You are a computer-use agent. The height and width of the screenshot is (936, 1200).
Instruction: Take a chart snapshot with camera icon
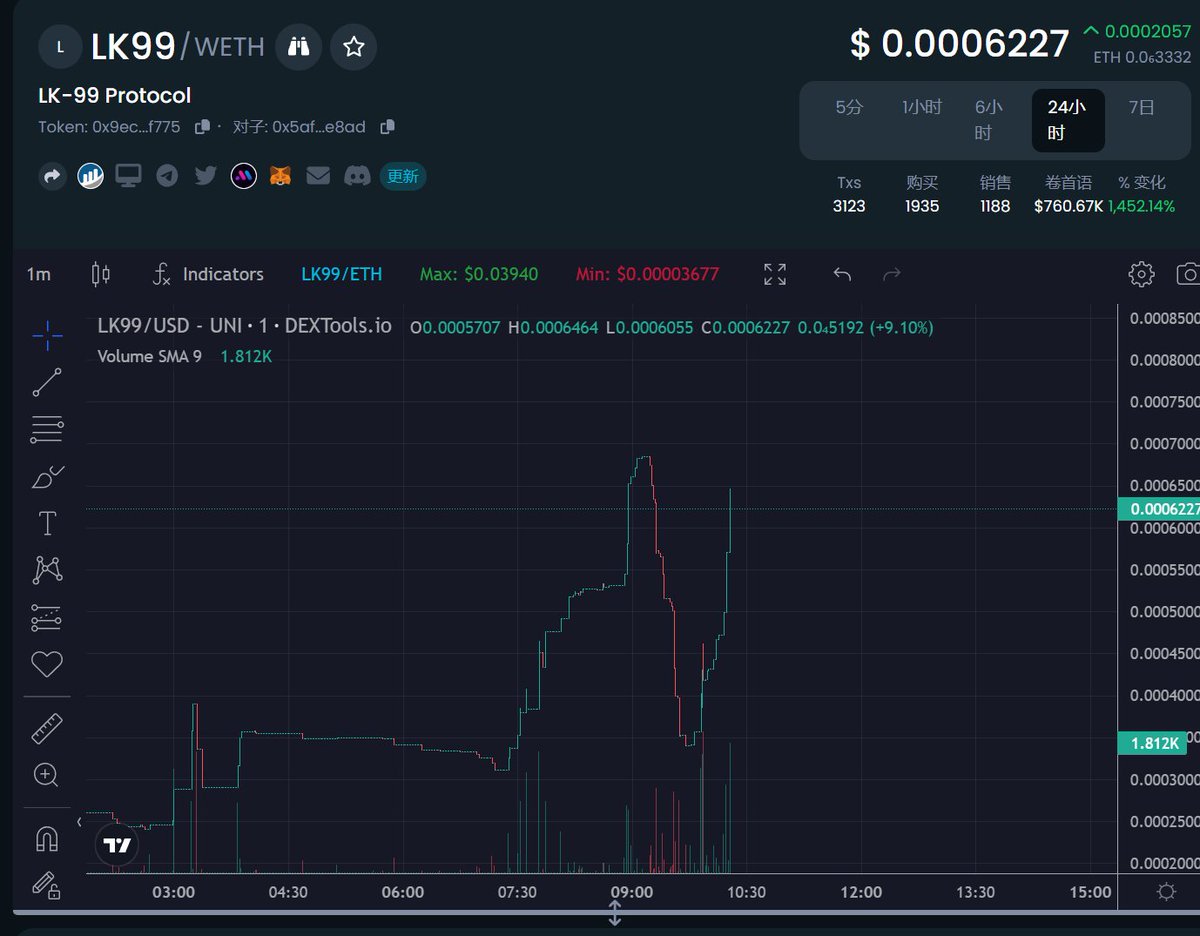(1189, 274)
